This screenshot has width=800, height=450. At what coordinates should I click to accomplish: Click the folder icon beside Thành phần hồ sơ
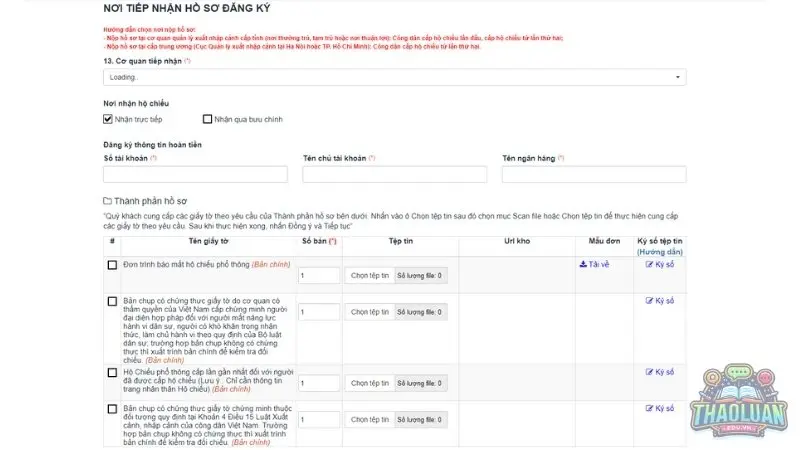click(108, 201)
